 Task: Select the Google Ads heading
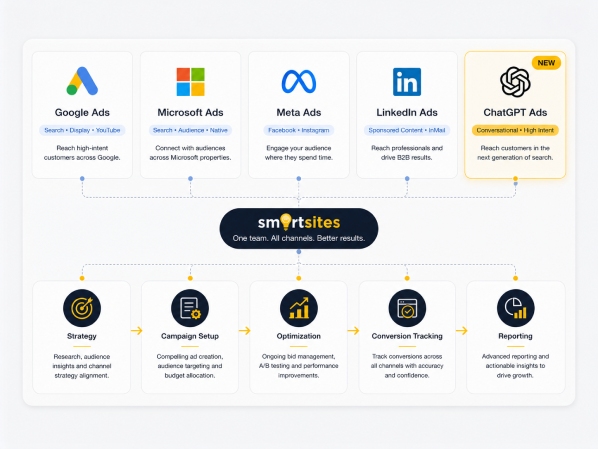82,113
